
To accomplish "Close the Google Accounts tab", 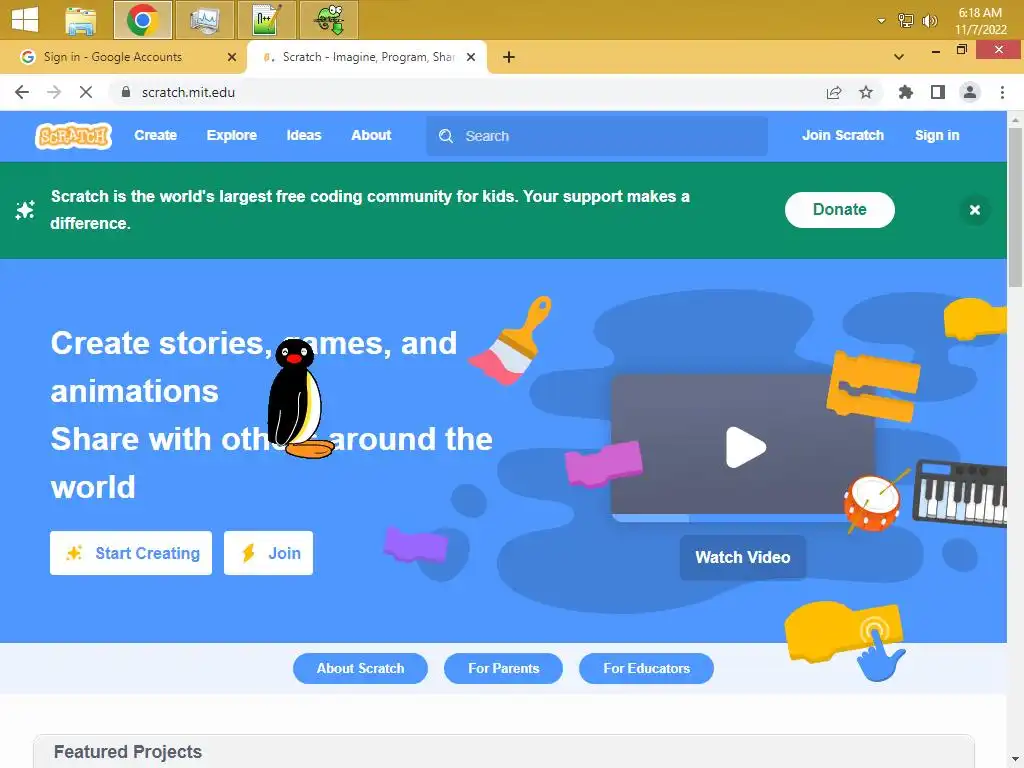I will [232, 57].
